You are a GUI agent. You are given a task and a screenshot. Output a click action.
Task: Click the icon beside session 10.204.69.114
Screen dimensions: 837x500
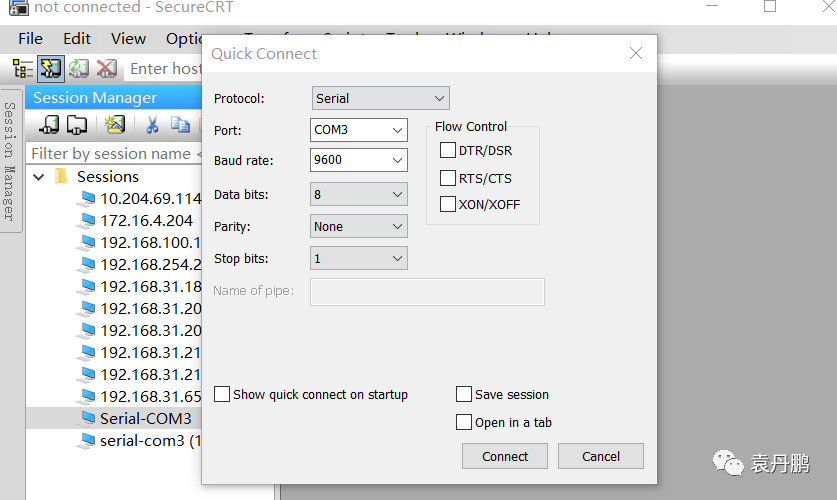tap(86, 199)
